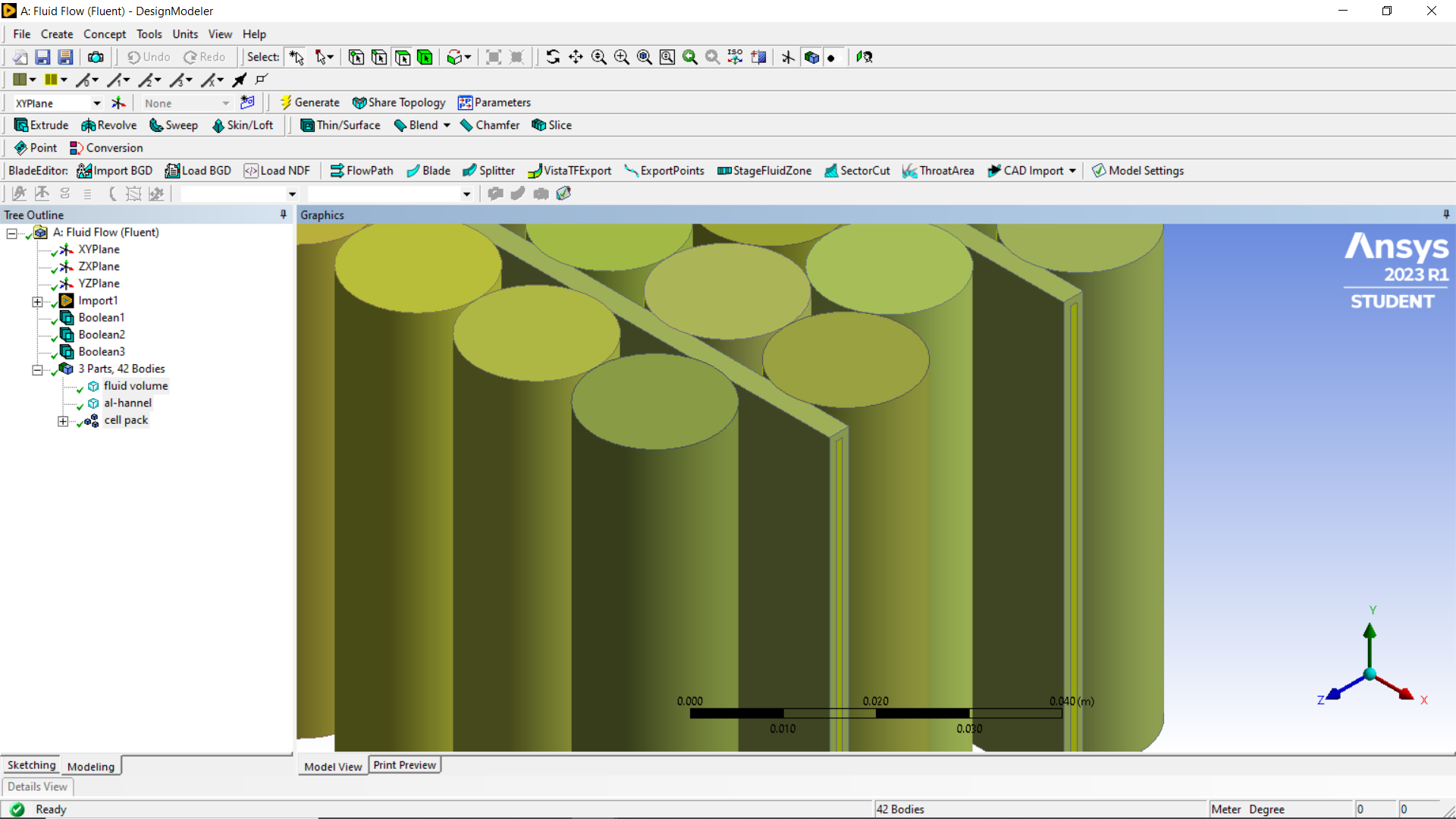Select the fluid volume body
The height and width of the screenshot is (819, 1456).
coord(135,386)
